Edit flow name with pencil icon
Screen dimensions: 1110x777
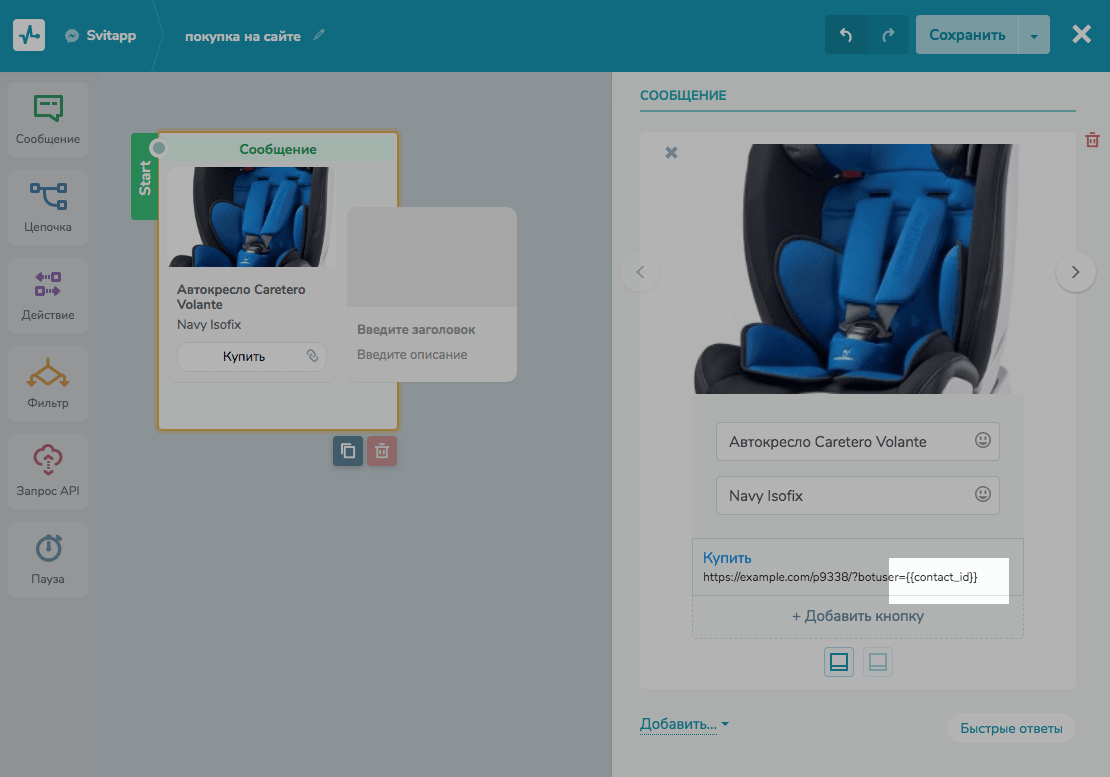pos(319,35)
